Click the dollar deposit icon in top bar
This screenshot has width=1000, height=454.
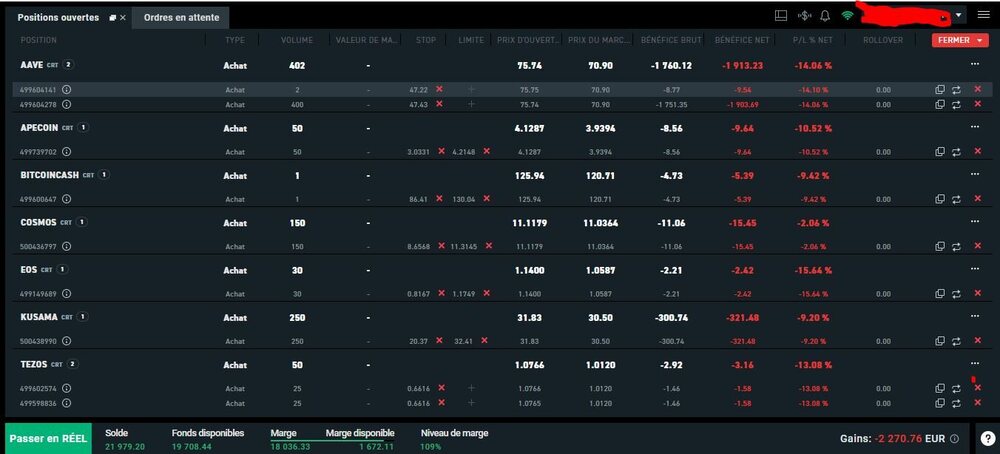point(804,16)
